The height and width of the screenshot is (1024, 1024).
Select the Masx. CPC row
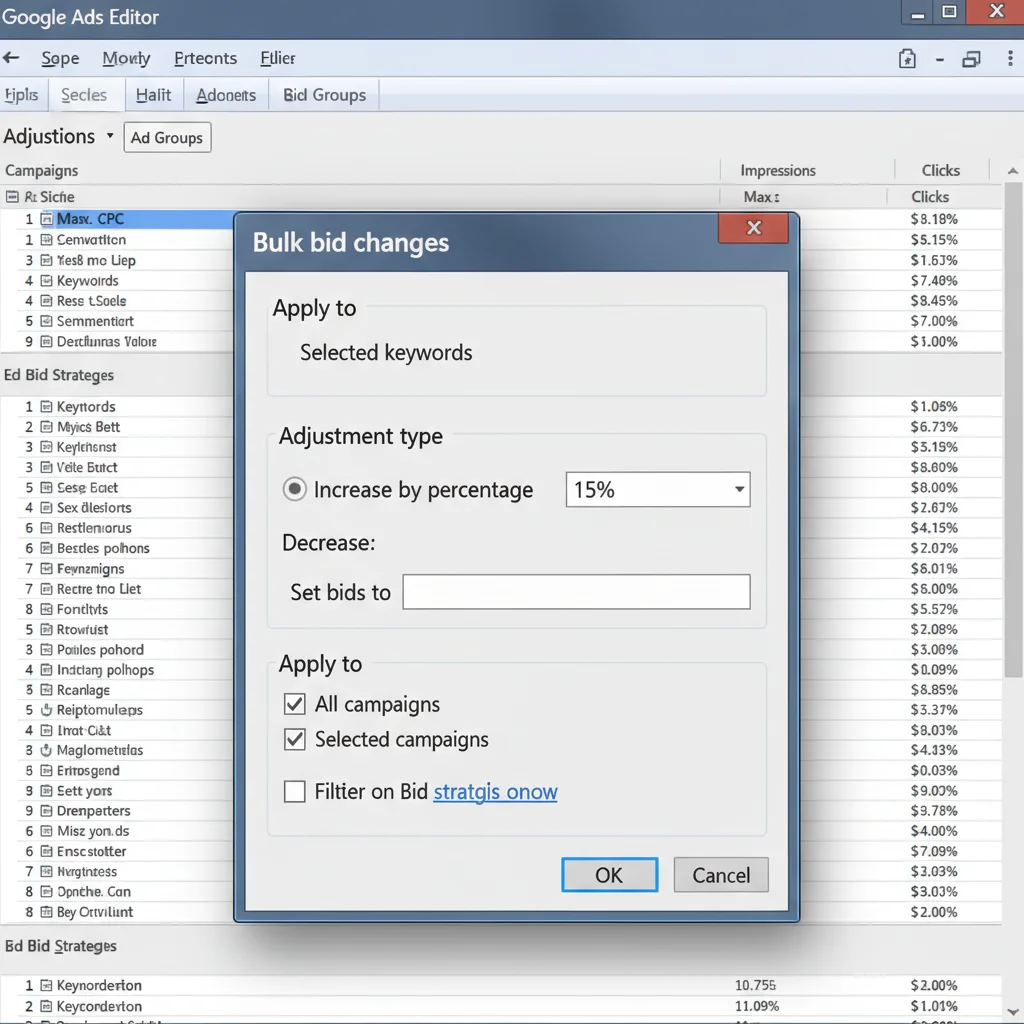118,219
